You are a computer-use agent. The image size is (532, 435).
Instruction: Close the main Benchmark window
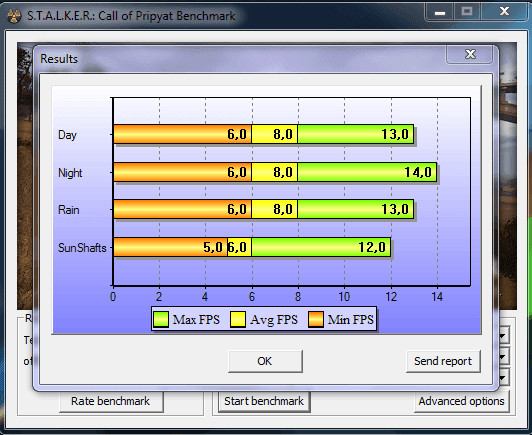coord(504,12)
